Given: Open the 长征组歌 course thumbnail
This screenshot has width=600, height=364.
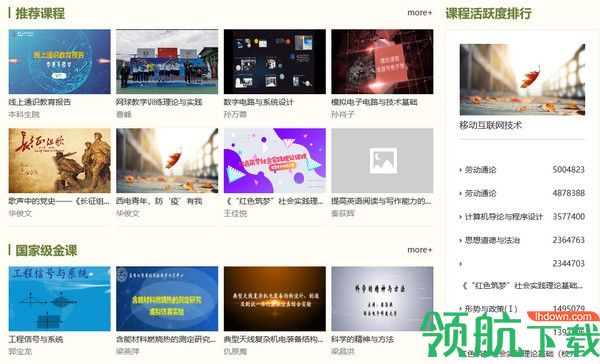Looking at the screenshot, I should point(59,160).
